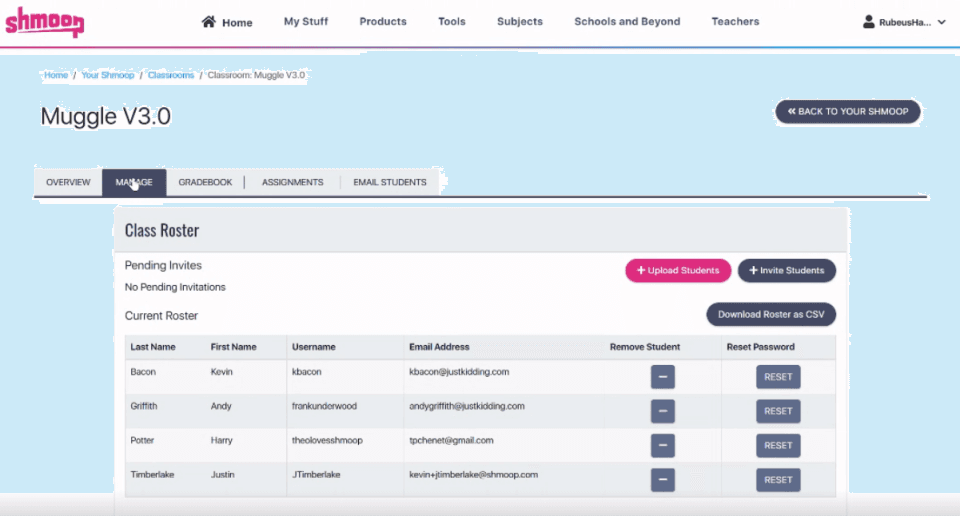Screen dimensions: 960x516
Task: Click the username kbacon
Action: click(x=306, y=372)
